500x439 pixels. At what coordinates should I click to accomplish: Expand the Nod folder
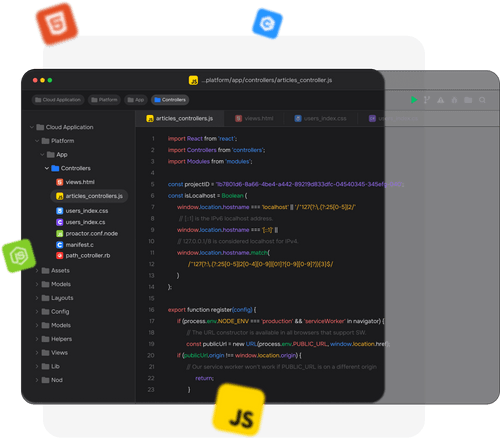click(x=37, y=380)
